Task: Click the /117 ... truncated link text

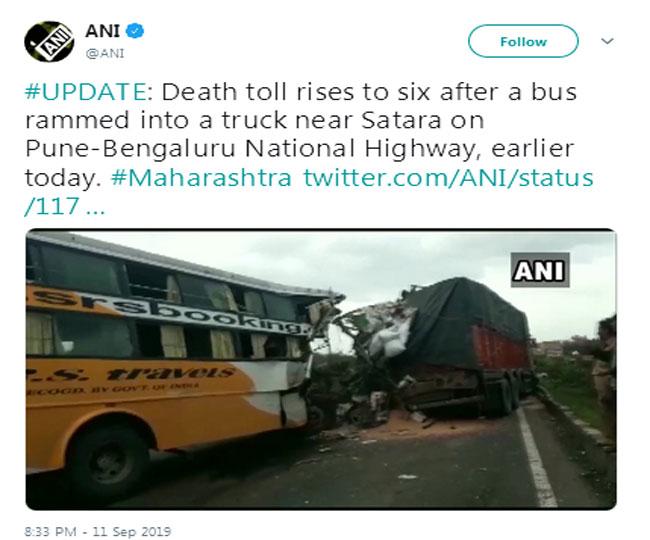Action: (65, 206)
